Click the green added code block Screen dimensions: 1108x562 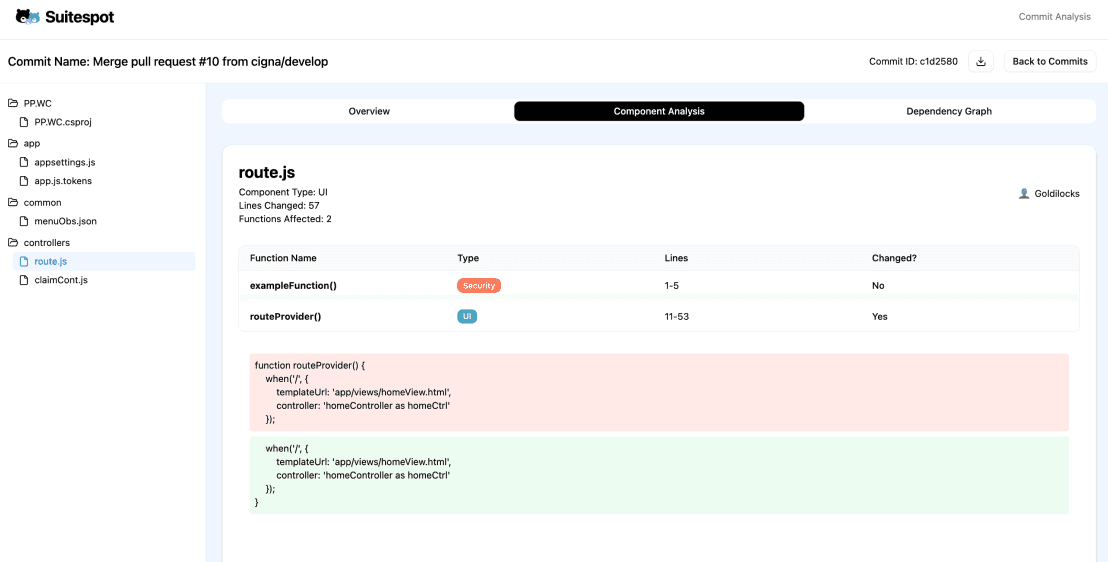point(659,475)
